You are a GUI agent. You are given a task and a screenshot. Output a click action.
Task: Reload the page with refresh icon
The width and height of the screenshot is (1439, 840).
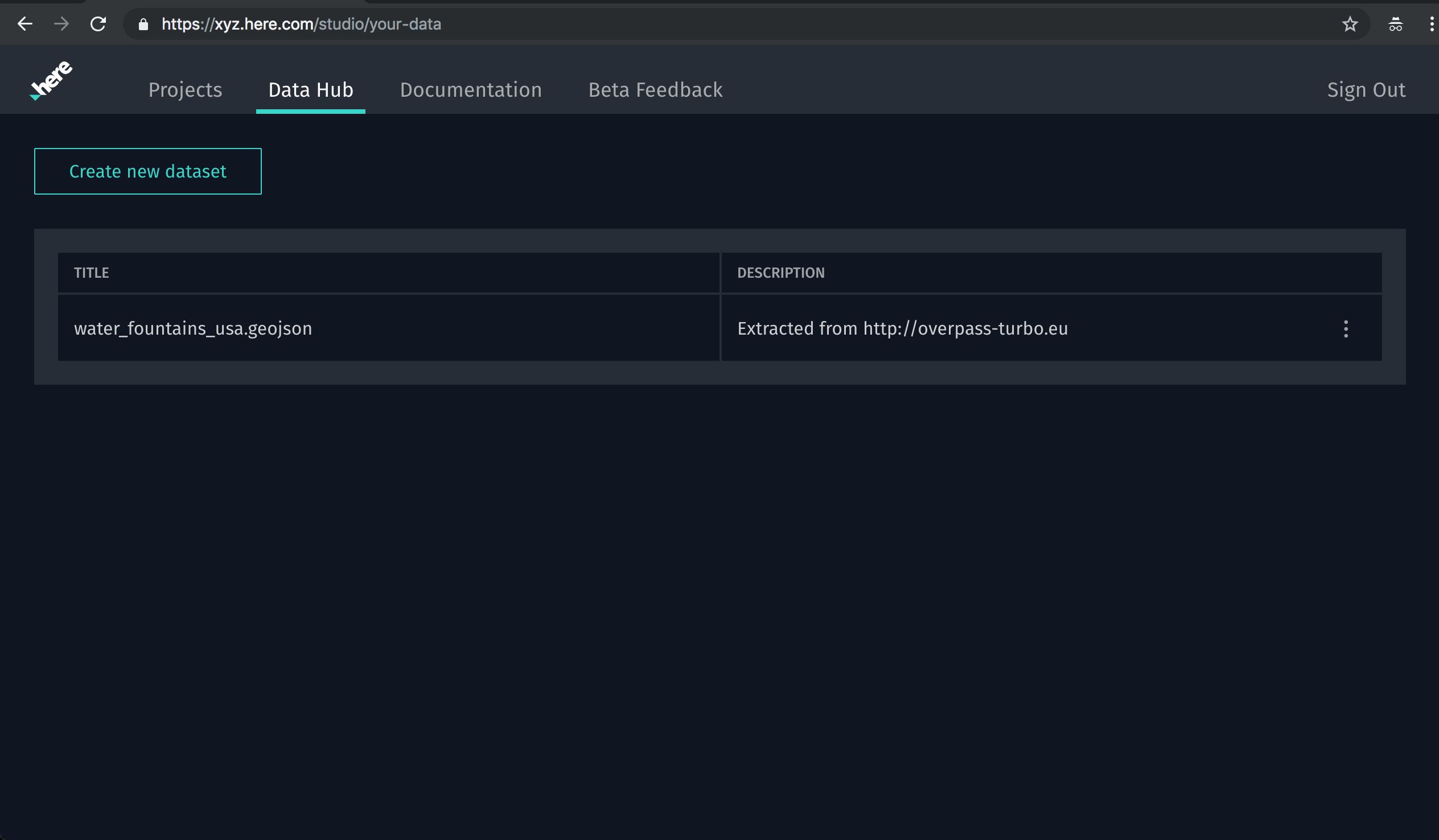coord(98,24)
